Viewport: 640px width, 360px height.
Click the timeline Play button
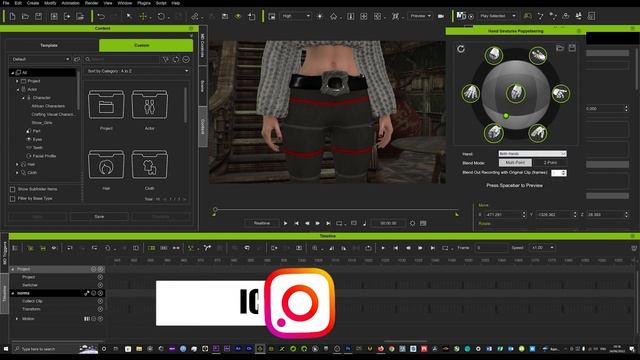click(x=382, y=248)
